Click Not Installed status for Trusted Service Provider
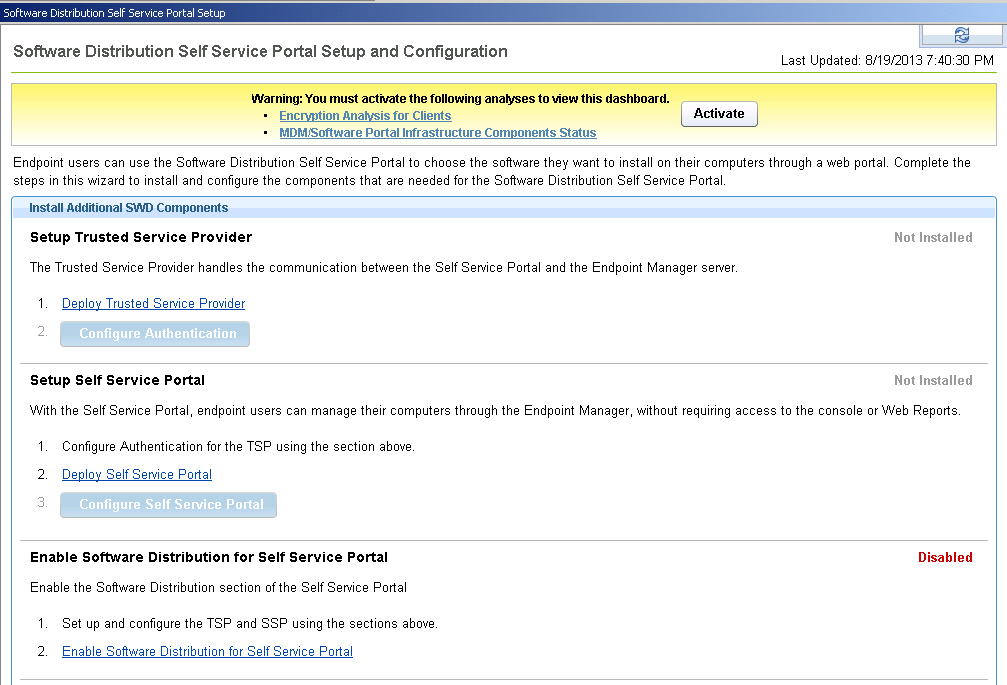 coord(933,238)
